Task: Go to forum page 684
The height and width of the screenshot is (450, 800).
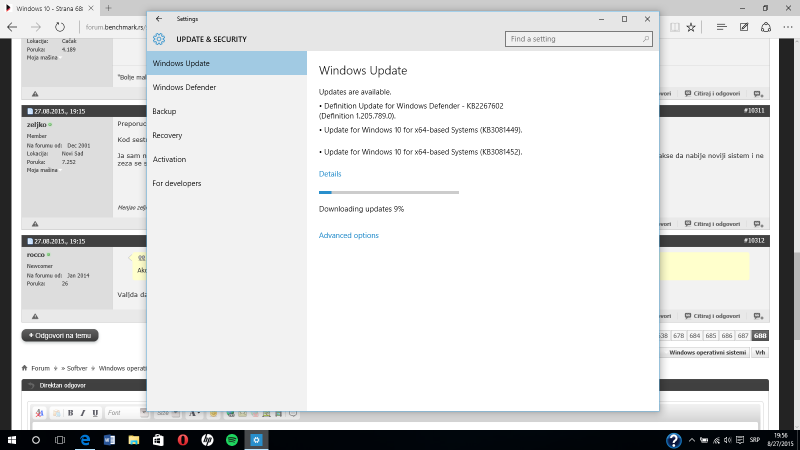Action: (694, 336)
